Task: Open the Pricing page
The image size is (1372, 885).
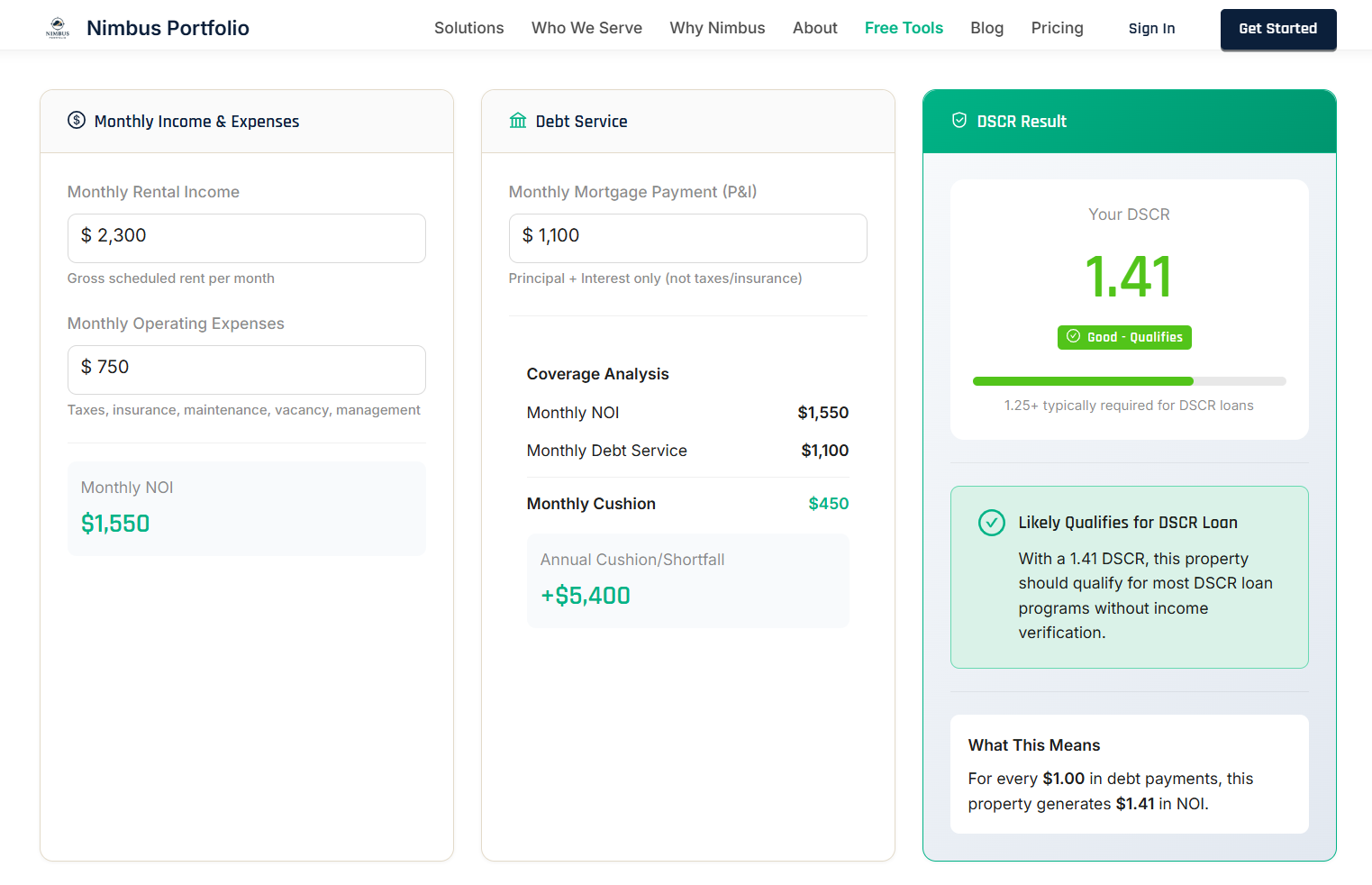Action: 1057,28
